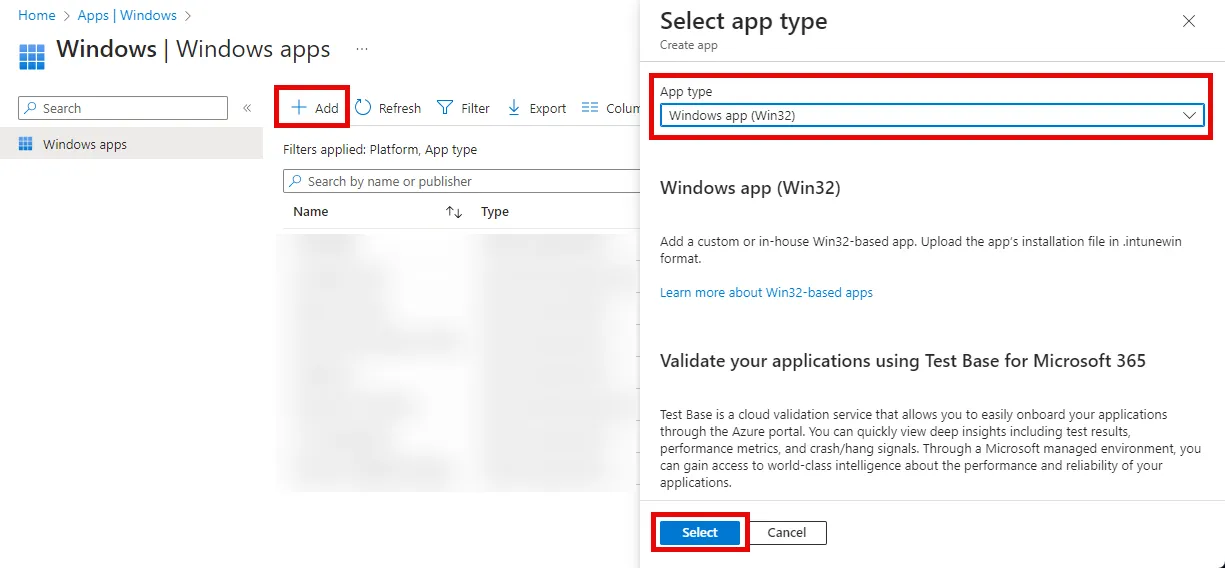Open the Filter option in toolbar
The image size is (1225, 568).
click(x=464, y=108)
